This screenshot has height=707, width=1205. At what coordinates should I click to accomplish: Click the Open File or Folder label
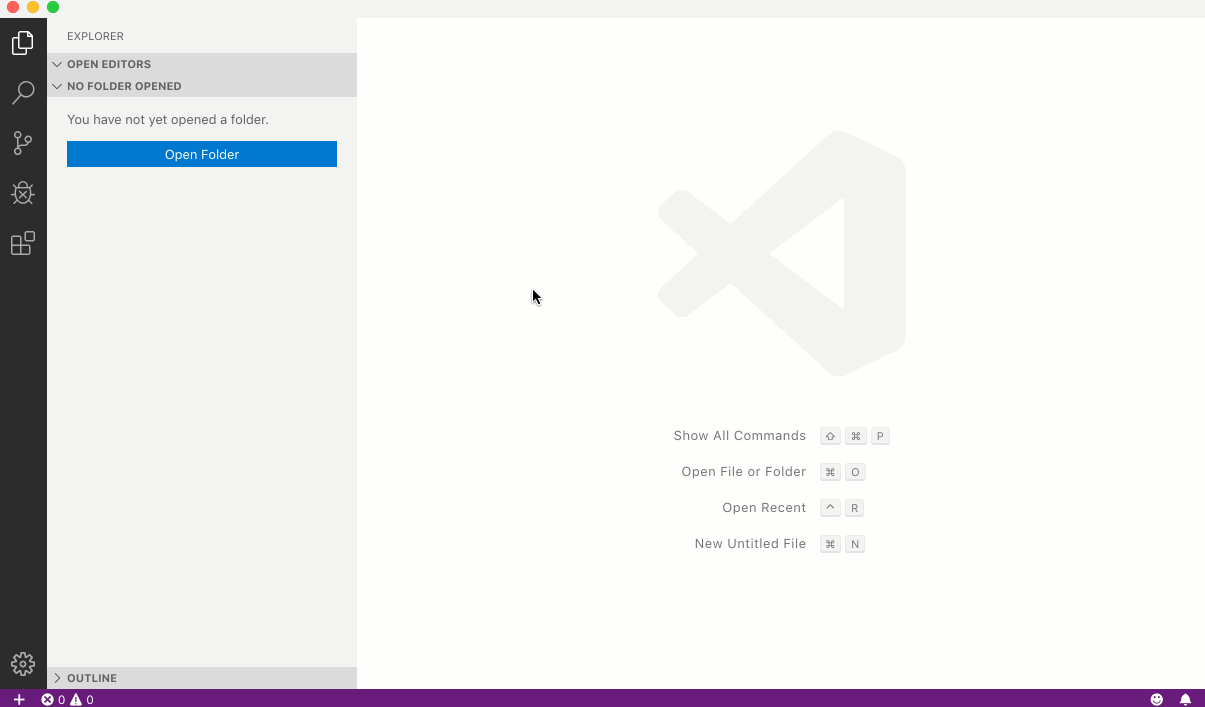(x=743, y=472)
